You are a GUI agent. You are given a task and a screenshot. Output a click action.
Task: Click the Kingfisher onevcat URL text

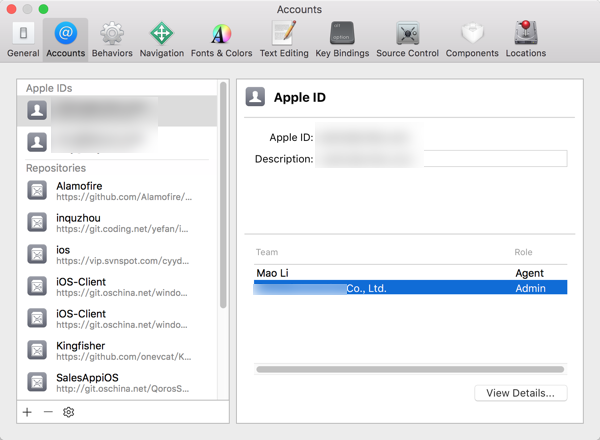click(x=123, y=357)
